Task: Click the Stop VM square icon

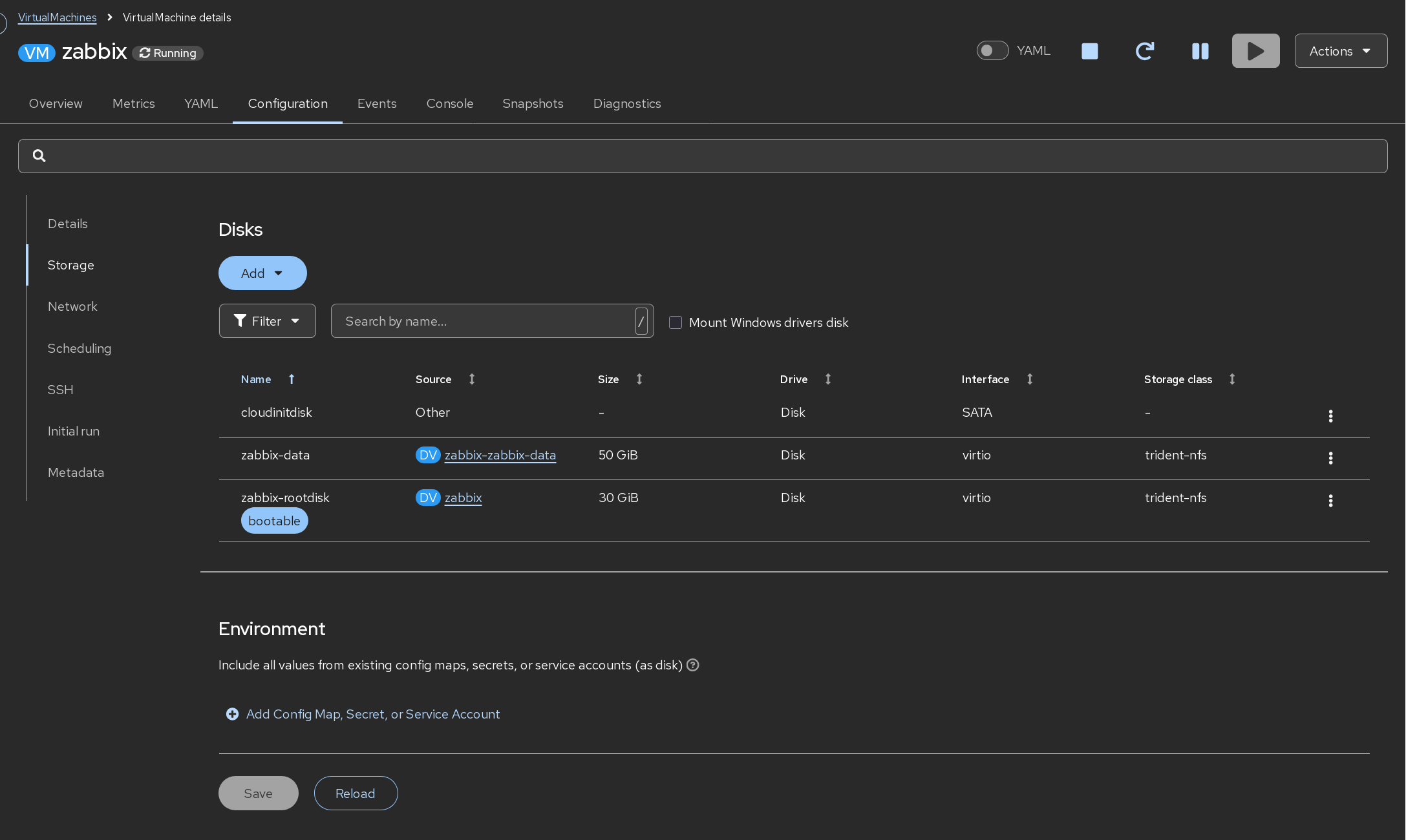Action: pyautogui.click(x=1090, y=51)
